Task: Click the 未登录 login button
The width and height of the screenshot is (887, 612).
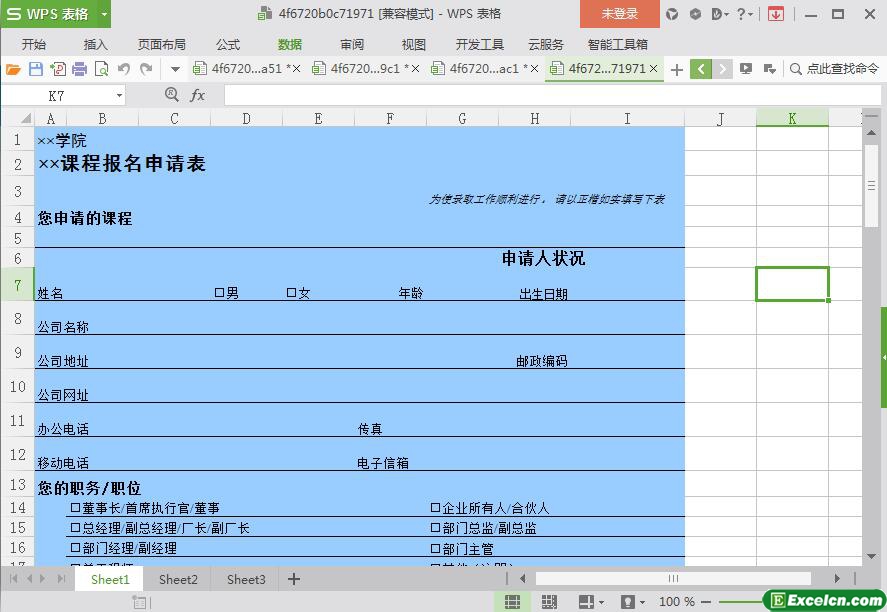Action: (619, 14)
